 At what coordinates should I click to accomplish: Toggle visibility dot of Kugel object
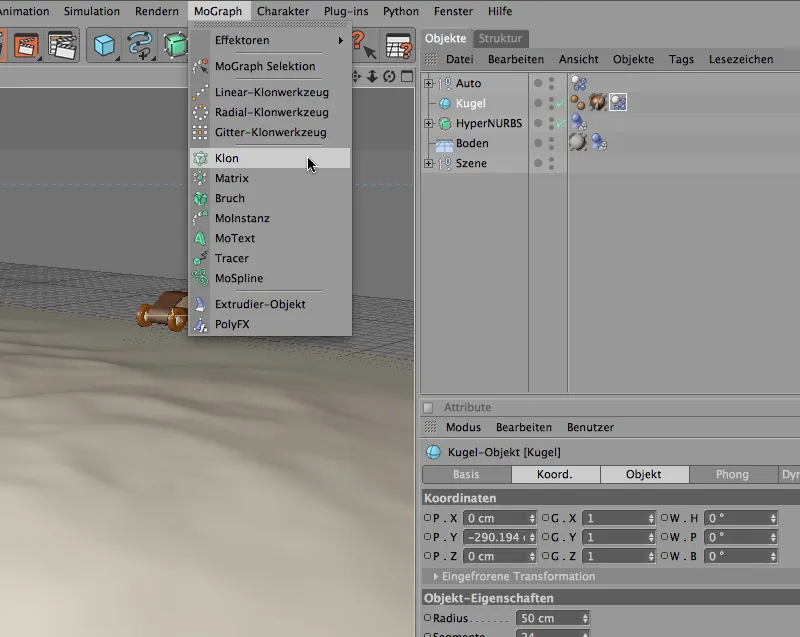538,103
